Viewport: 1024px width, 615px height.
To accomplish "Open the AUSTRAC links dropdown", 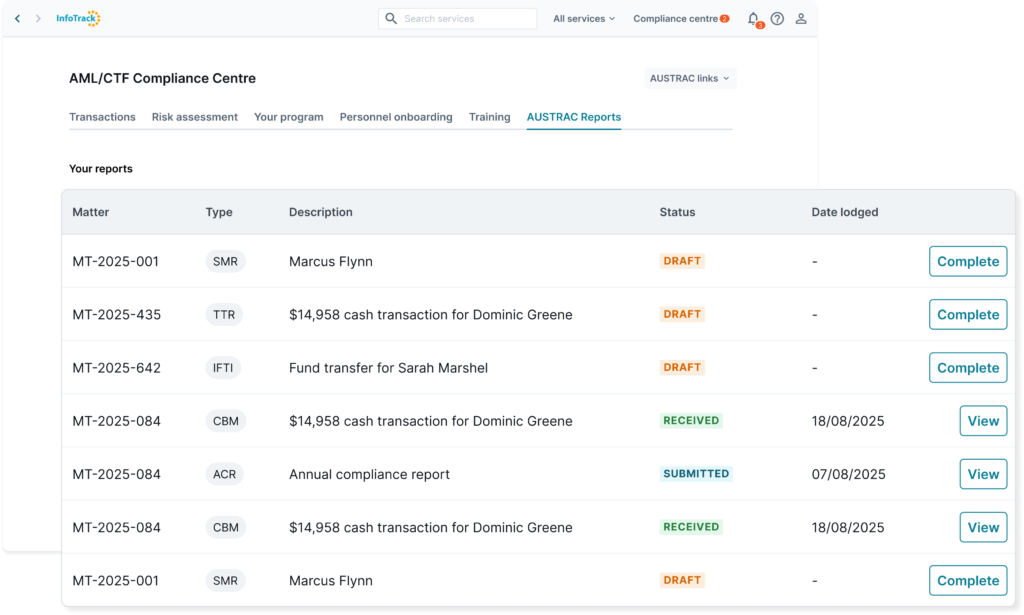I will [690, 78].
